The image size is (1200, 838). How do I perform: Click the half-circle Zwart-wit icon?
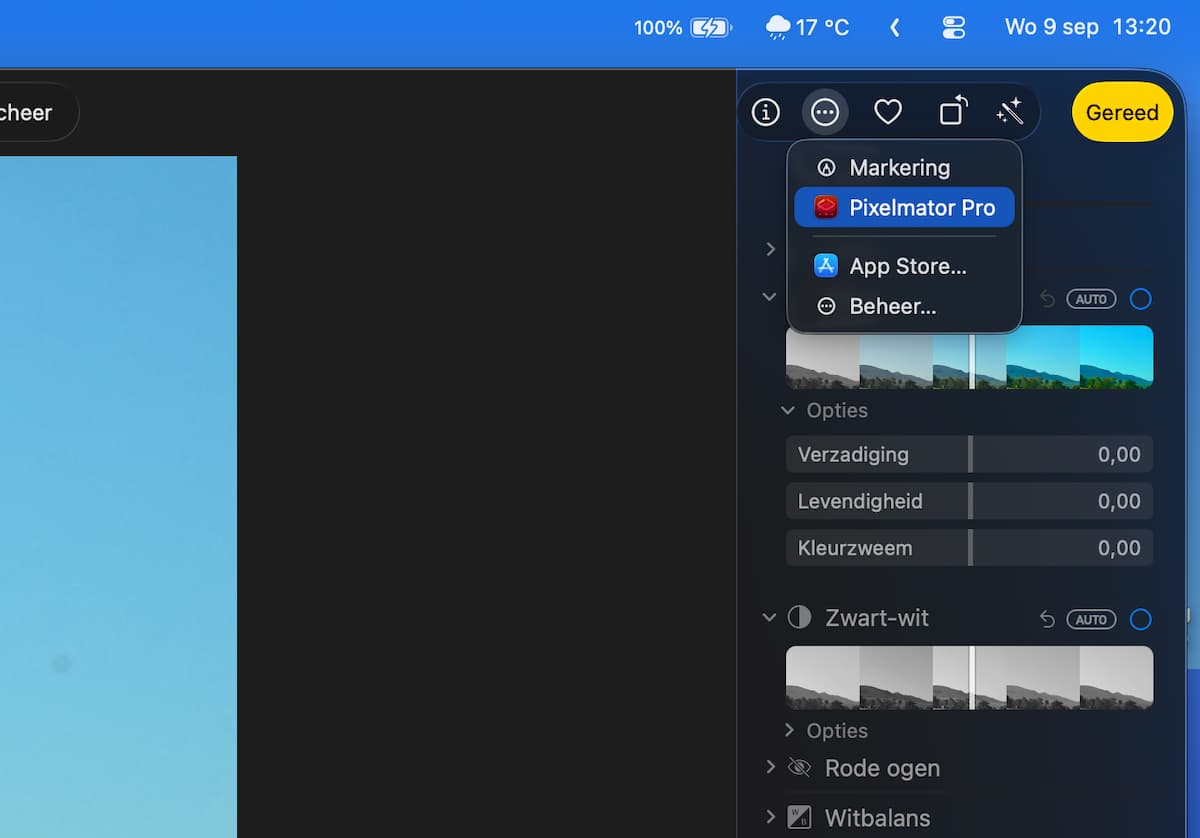(799, 617)
